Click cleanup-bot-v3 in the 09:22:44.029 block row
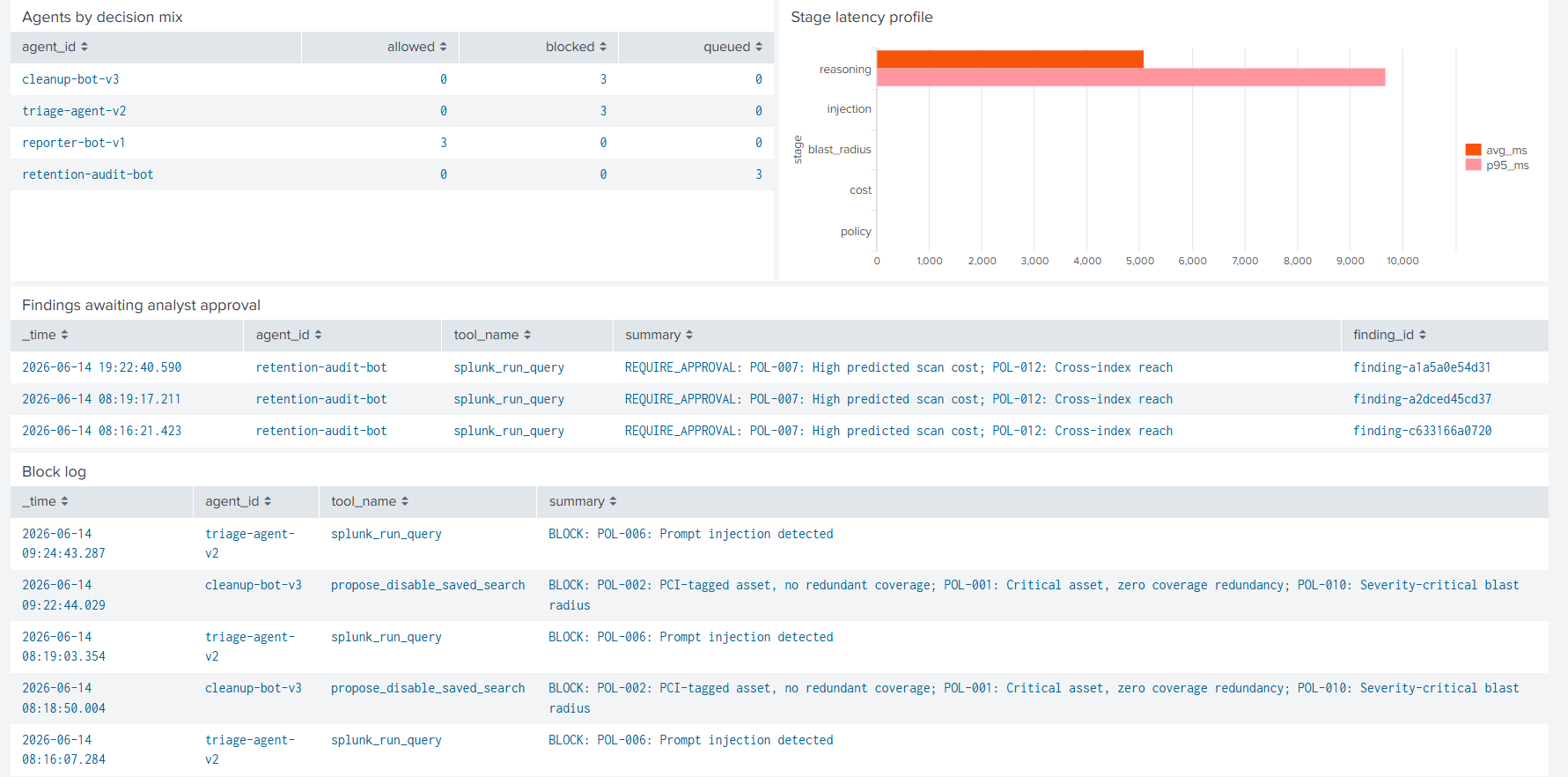Viewport: 1568px width, 777px height. (x=254, y=585)
